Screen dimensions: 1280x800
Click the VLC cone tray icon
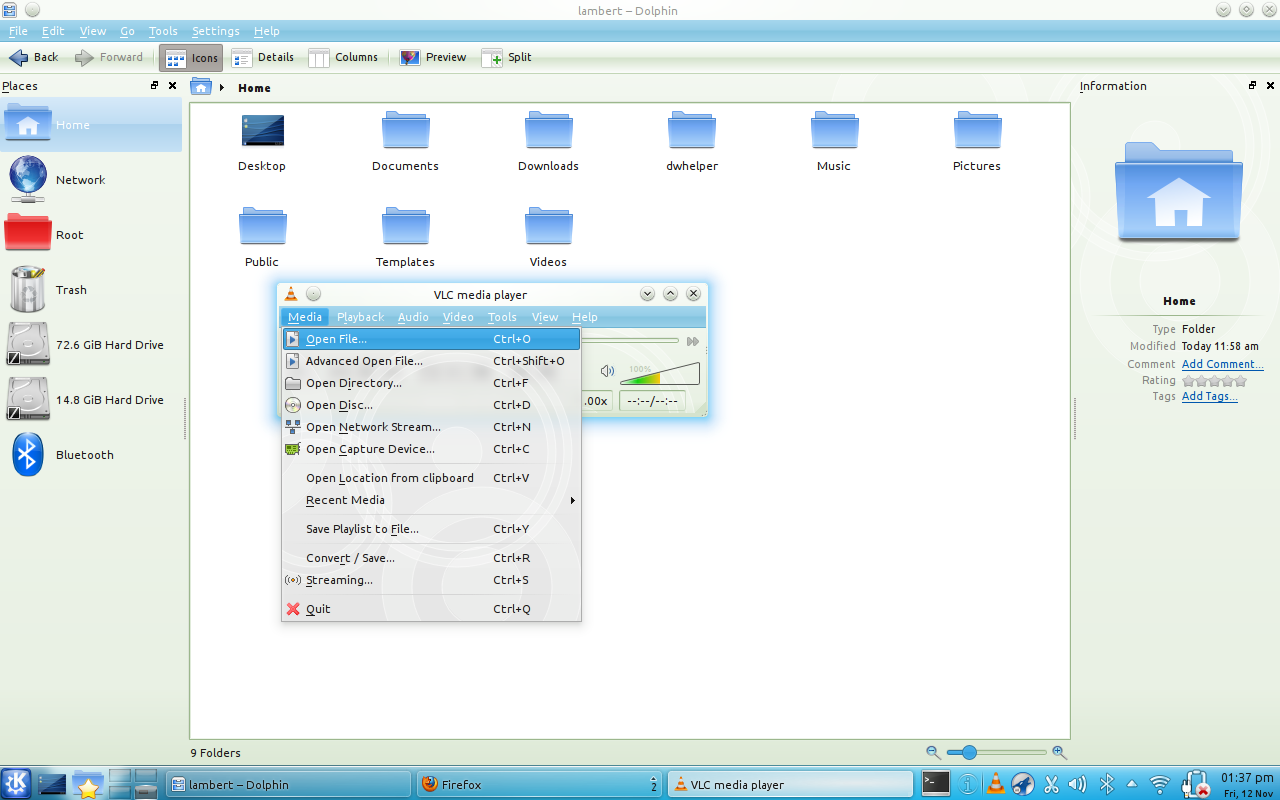point(995,784)
